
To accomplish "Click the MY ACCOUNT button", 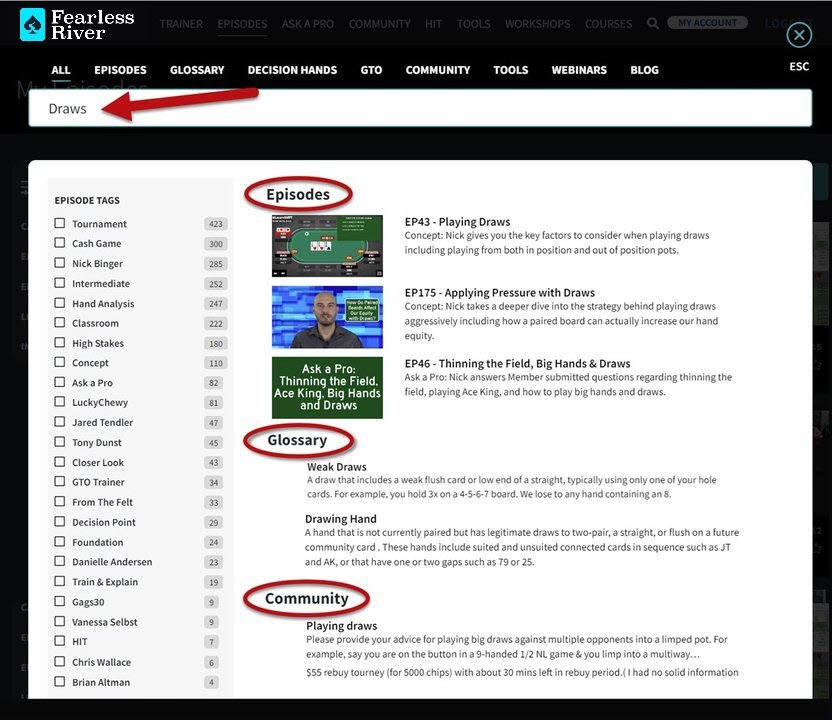I will tap(707, 21).
